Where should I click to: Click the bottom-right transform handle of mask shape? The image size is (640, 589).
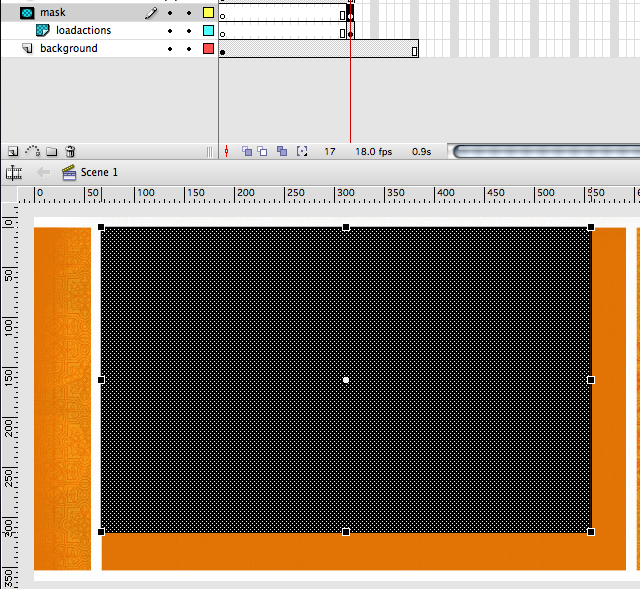tap(591, 532)
